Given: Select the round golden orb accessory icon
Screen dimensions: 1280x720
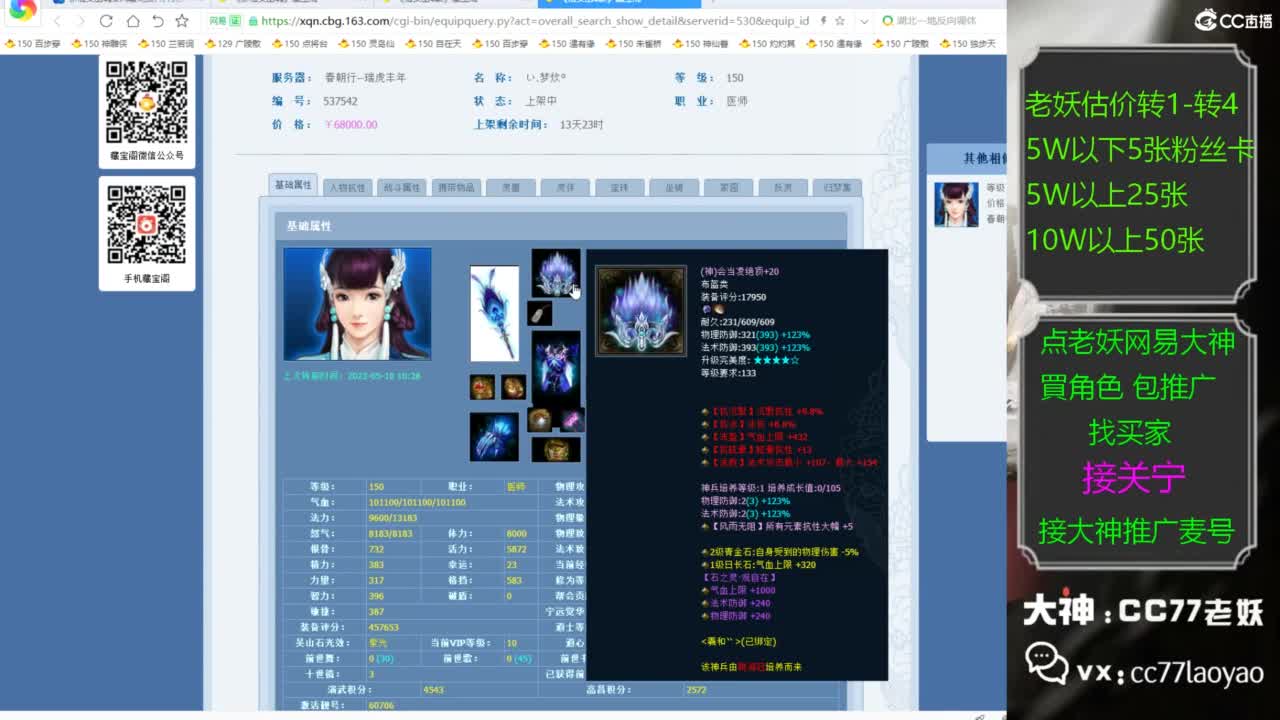Looking at the screenshot, I should coord(540,419).
